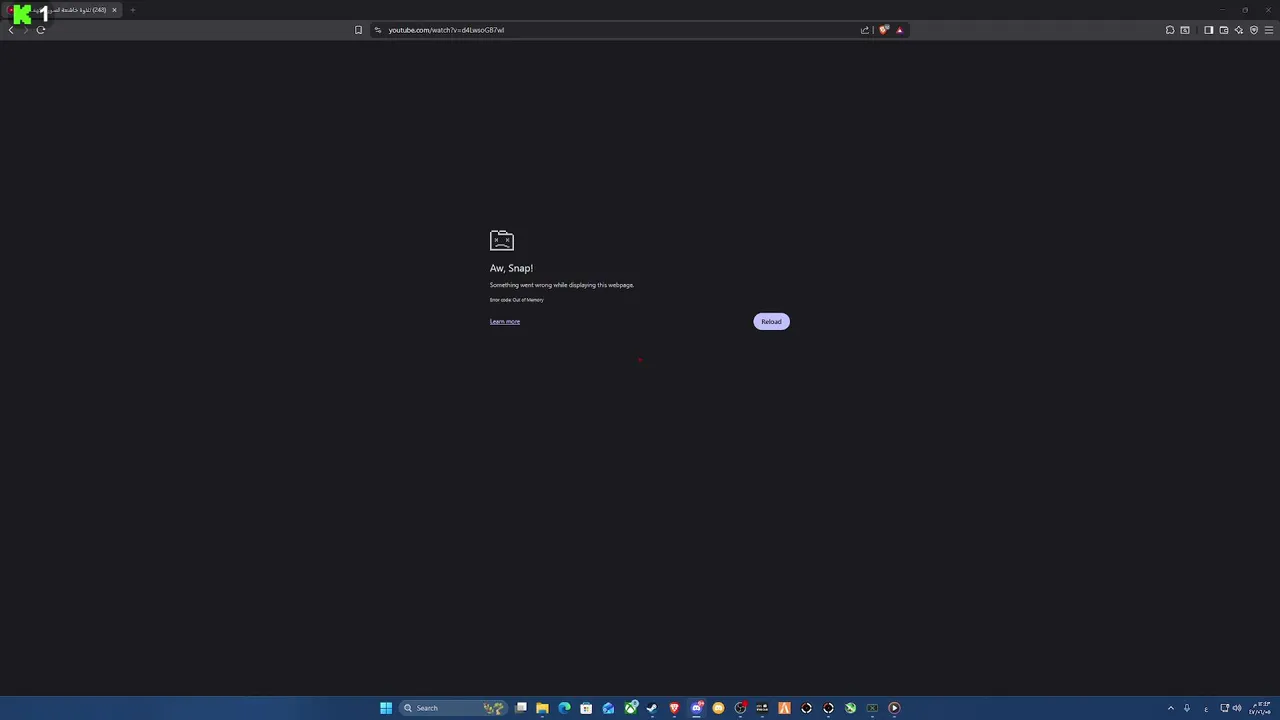Click the taskbar Search box
The height and width of the screenshot is (720, 1280).
coord(452,708)
